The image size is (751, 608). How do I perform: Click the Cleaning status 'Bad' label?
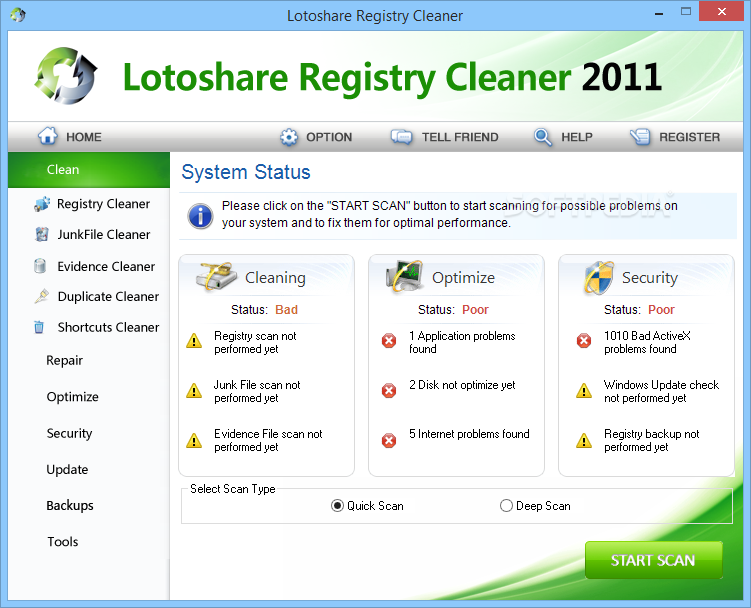[x=286, y=310]
